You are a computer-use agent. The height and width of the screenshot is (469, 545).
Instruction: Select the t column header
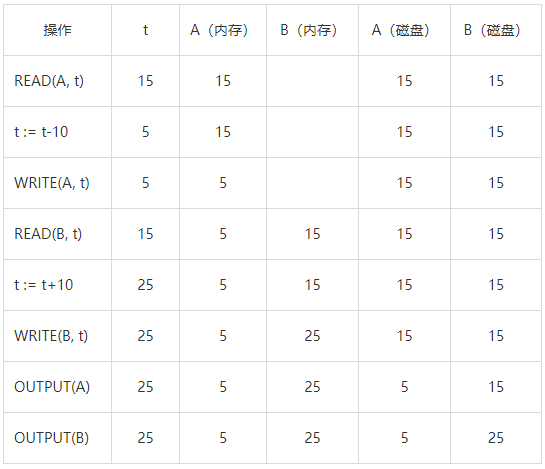coord(145,30)
